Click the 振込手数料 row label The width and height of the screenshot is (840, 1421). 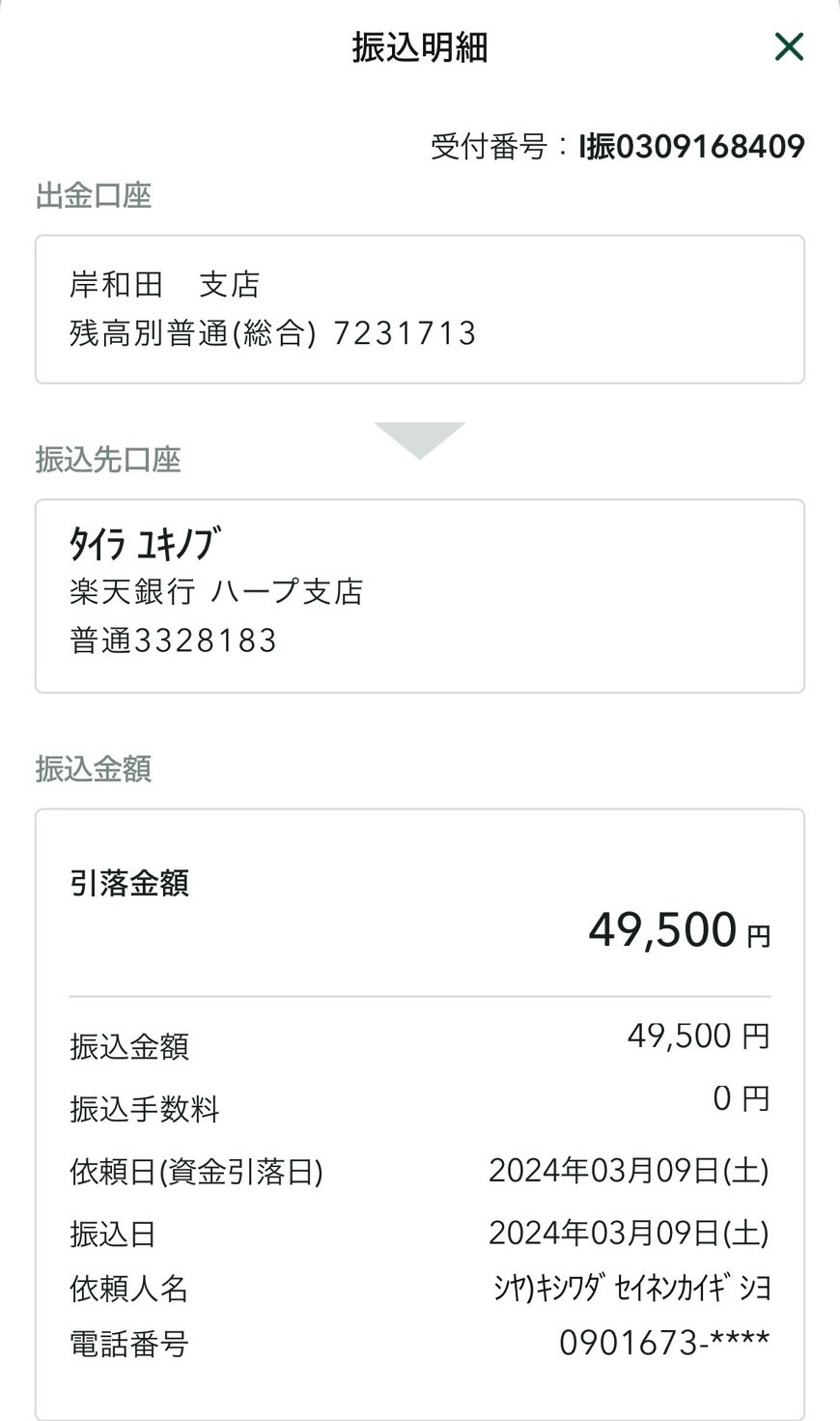(x=145, y=1109)
